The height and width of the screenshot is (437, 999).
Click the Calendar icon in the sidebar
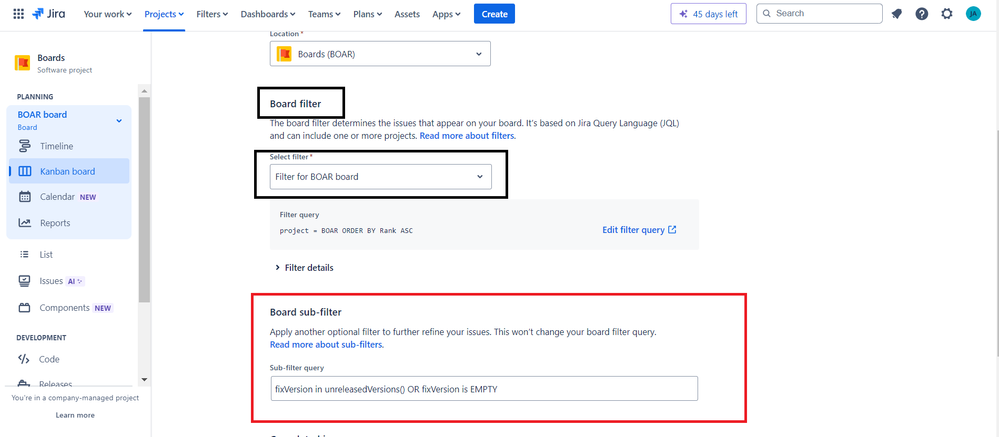point(25,197)
